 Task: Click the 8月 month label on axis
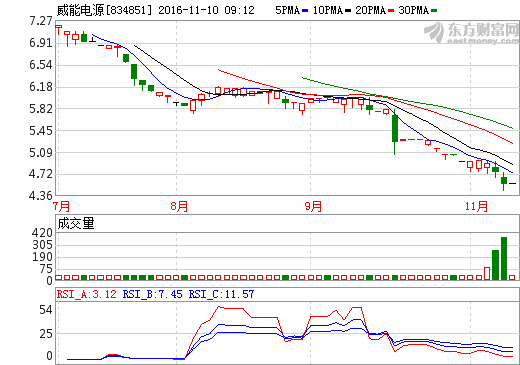pyautogui.click(x=179, y=206)
